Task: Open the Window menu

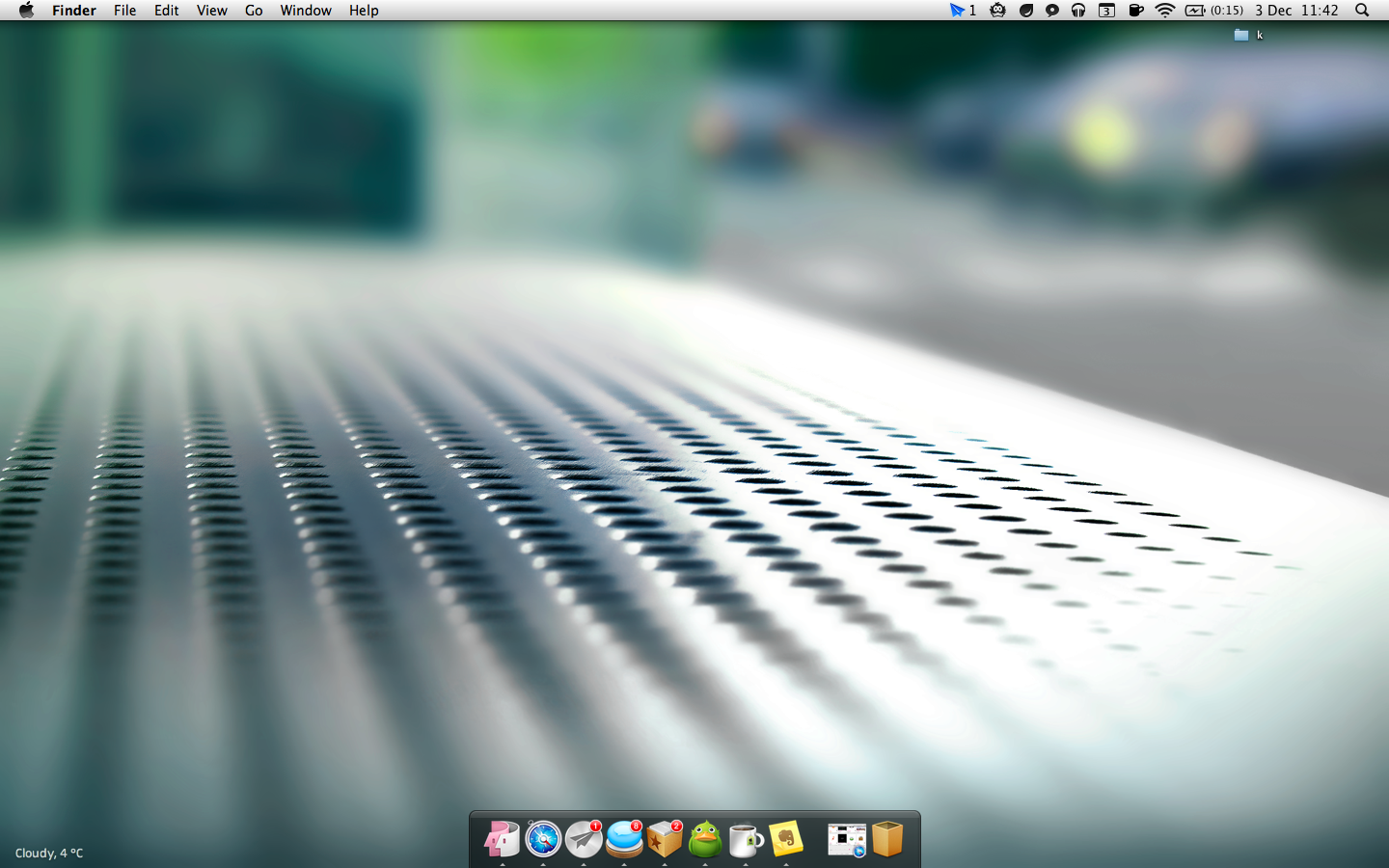Action: [x=306, y=11]
